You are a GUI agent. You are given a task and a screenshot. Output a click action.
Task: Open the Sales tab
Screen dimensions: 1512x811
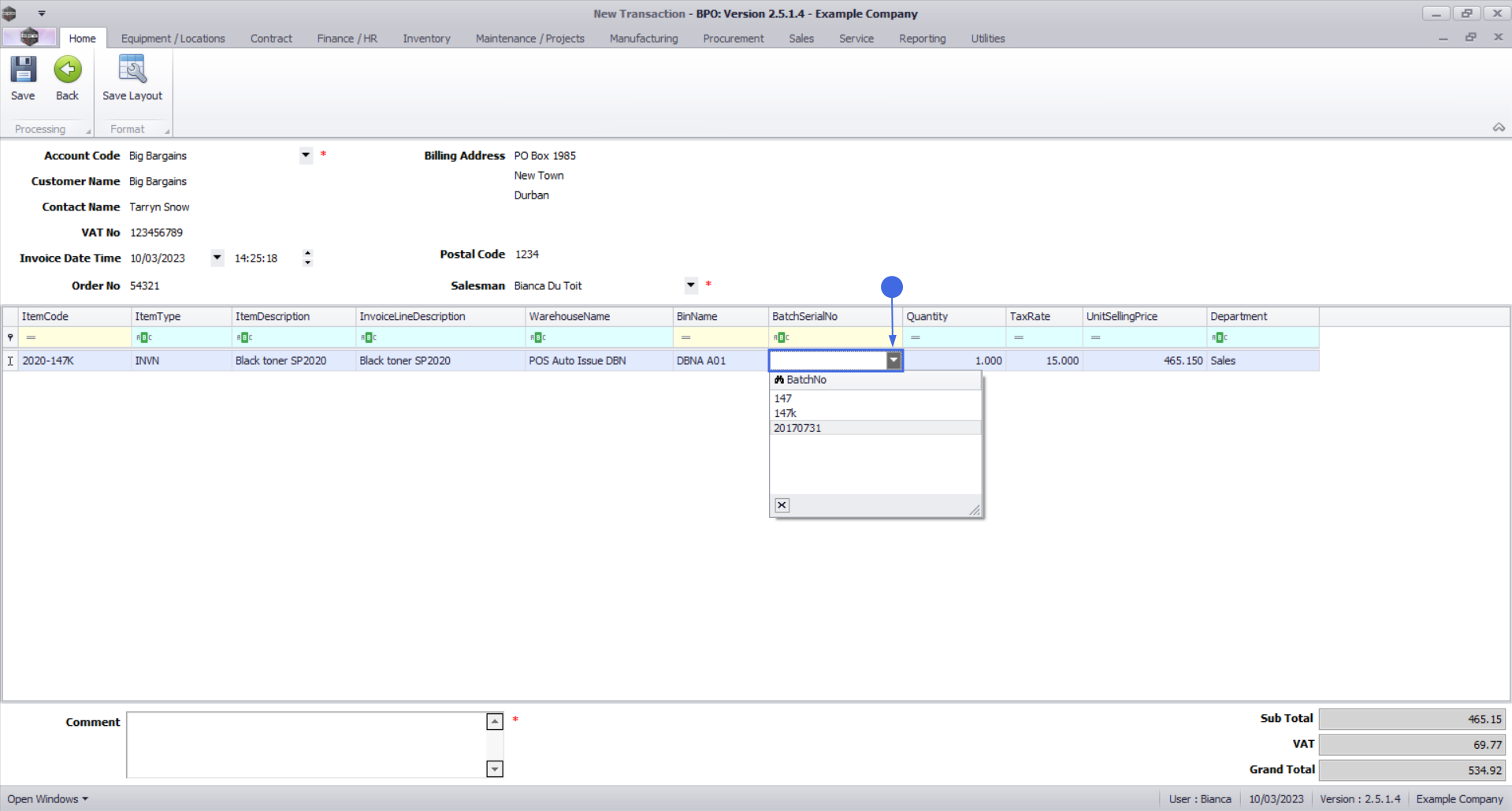(x=801, y=38)
